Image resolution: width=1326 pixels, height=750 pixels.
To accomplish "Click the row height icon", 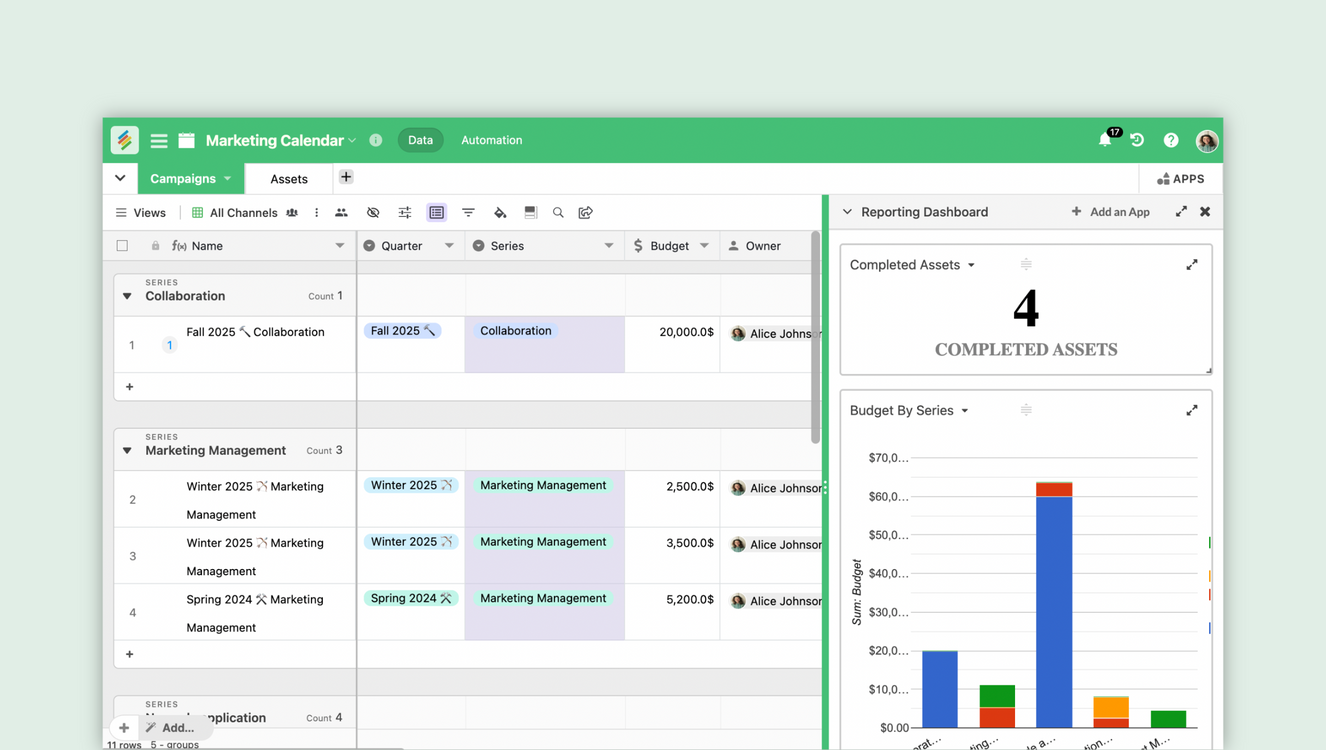I will point(531,213).
